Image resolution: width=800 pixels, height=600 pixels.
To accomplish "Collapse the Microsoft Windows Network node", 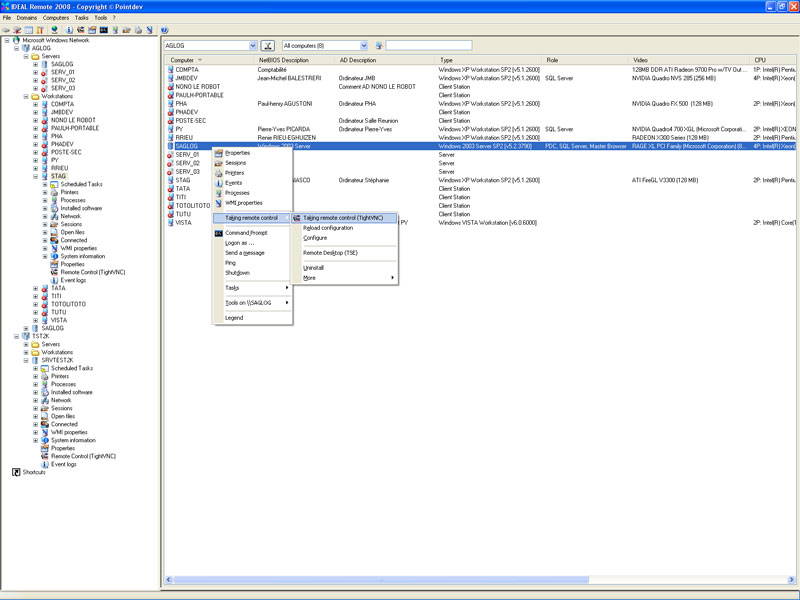I will pyautogui.click(x=7, y=40).
